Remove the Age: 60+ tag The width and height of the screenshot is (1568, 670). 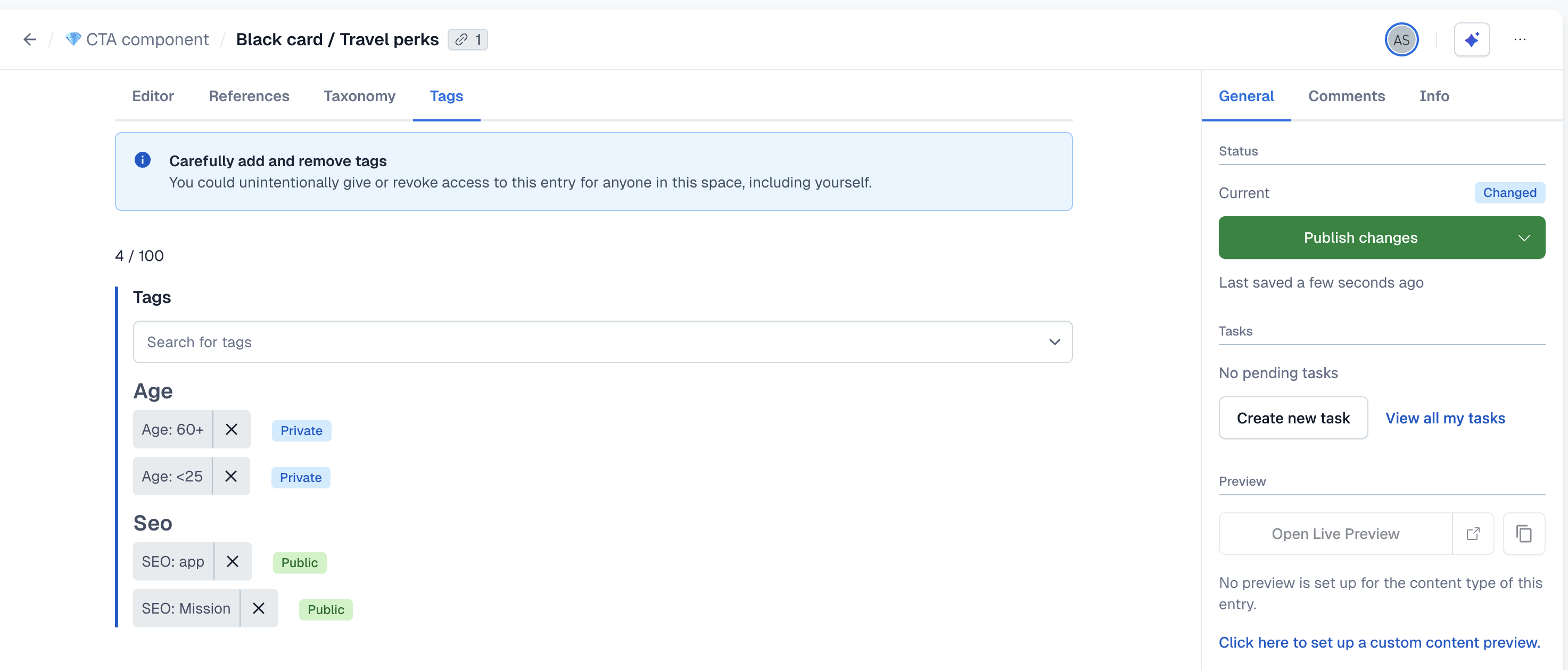(232, 429)
